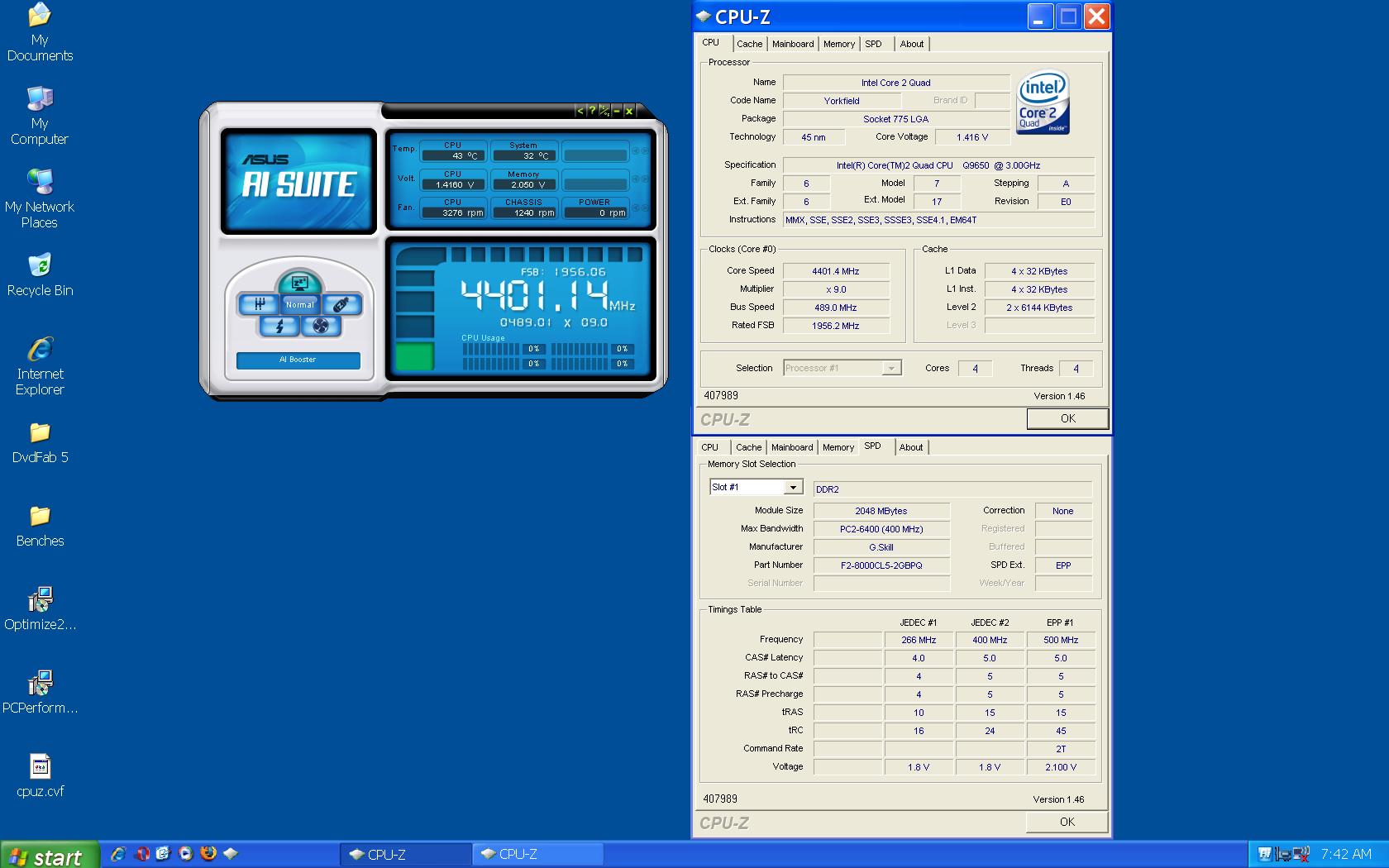Activate first CPU-Z taskbar button
The image size is (1389, 868).
405,855
